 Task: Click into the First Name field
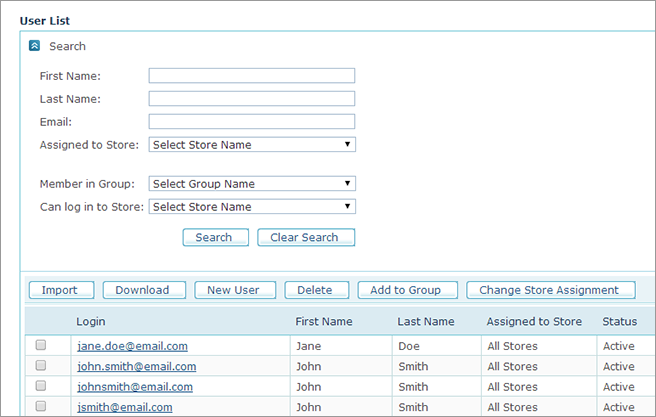pyautogui.click(x=252, y=76)
